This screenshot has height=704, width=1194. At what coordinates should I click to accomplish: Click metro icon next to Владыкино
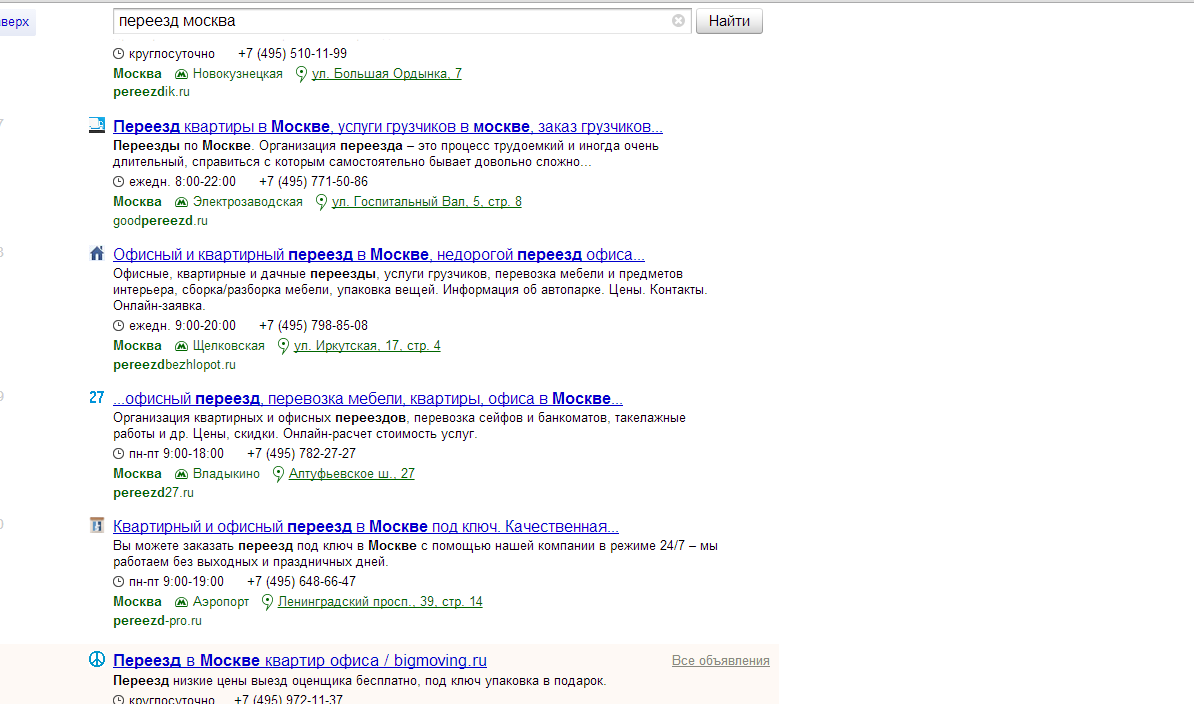(x=181, y=473)
